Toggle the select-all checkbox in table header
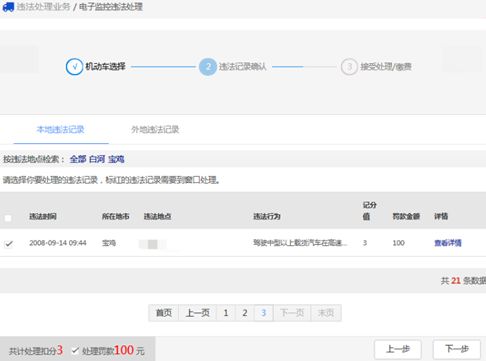 [8, 218]
